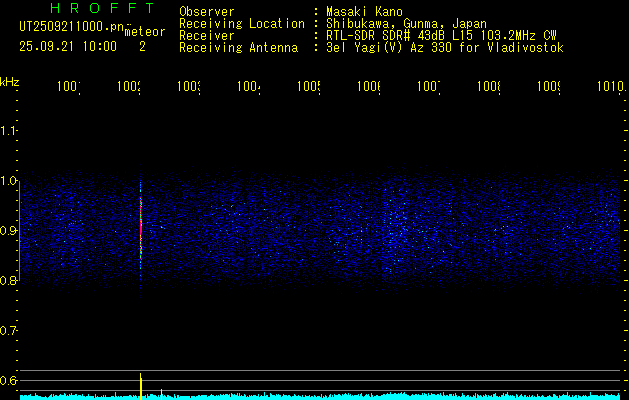Click the 1.1 frequency axis label

(9, 130)
